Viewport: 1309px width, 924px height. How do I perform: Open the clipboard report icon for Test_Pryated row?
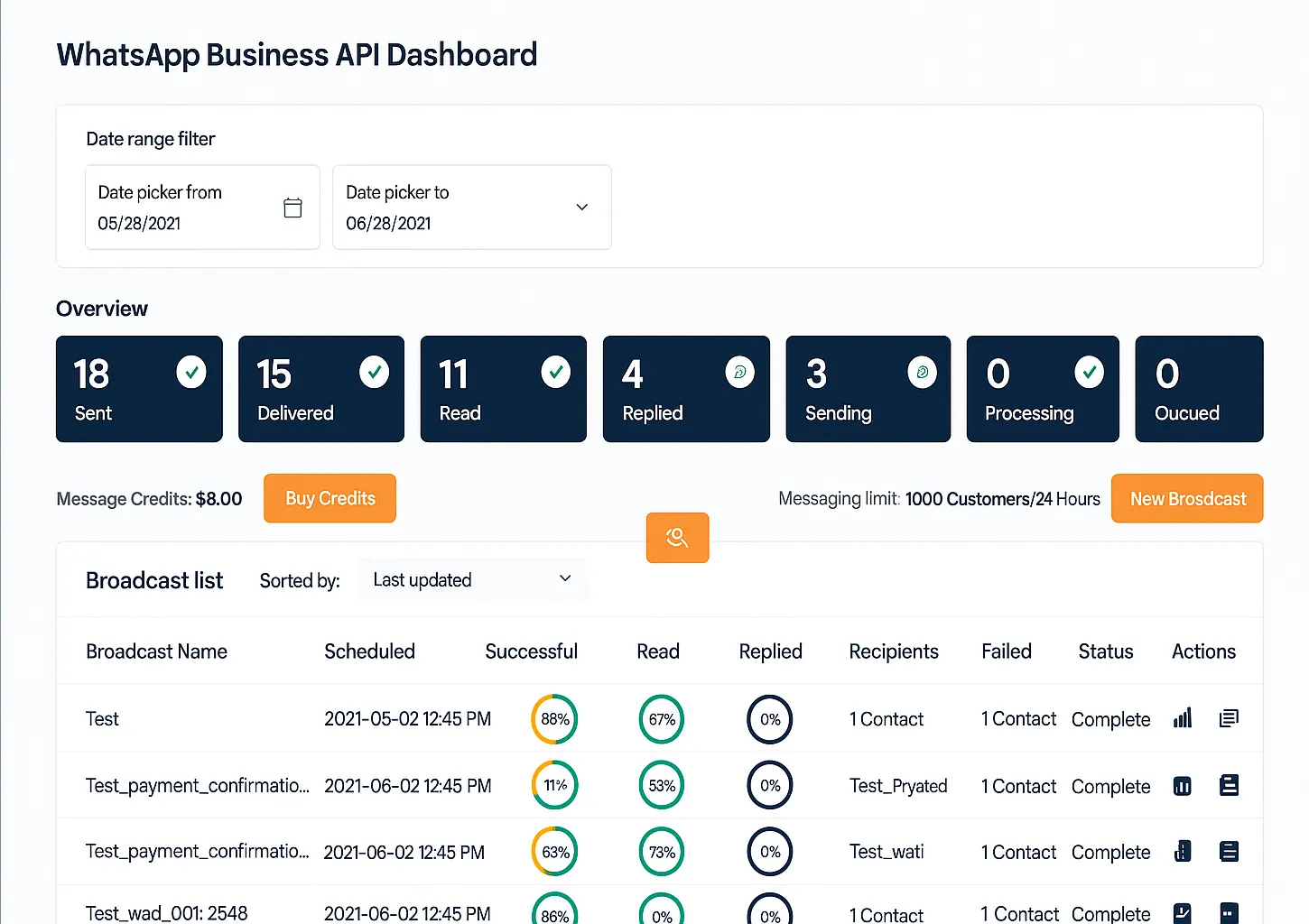1229,785
